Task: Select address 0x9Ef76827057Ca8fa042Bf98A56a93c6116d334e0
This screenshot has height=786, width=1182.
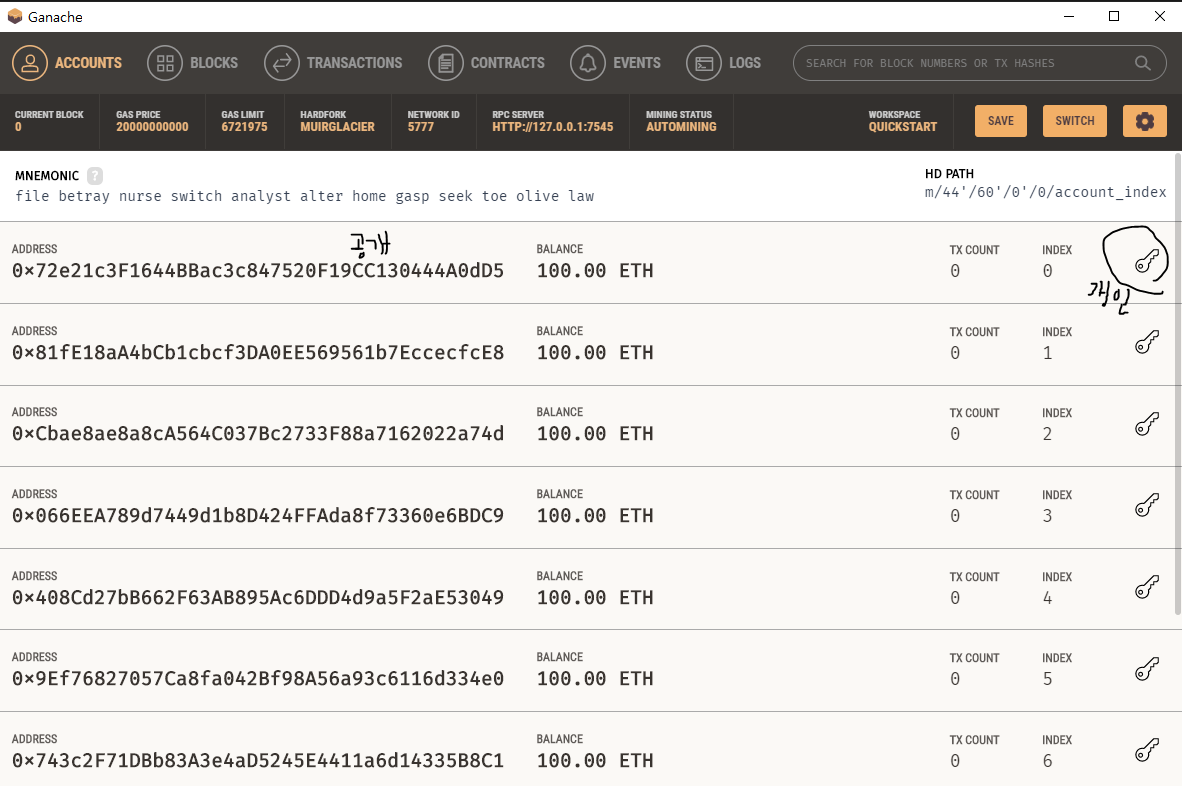Action: tap(258, 679)
